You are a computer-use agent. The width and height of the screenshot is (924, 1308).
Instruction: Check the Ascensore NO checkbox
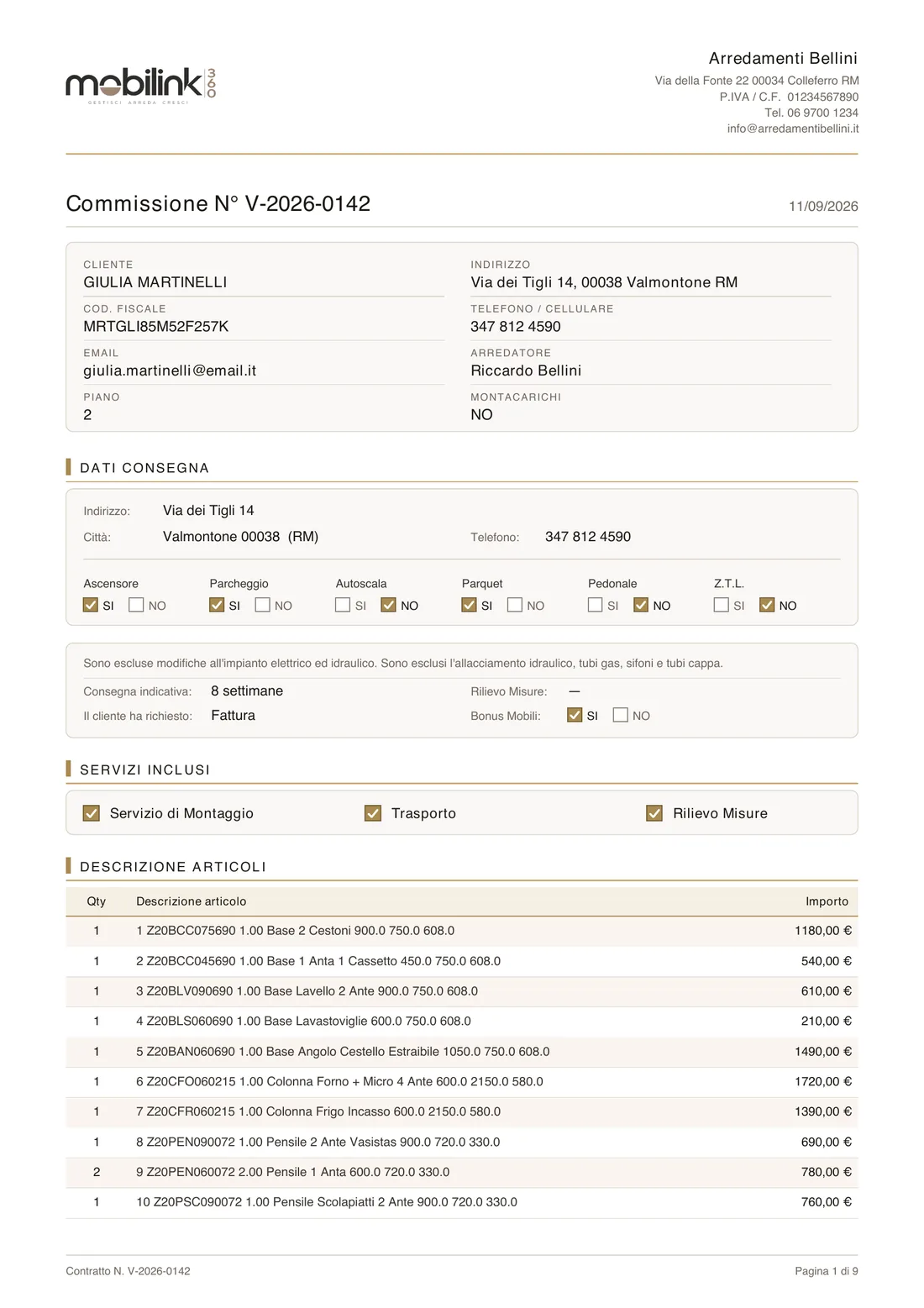(x=136, y=605)
